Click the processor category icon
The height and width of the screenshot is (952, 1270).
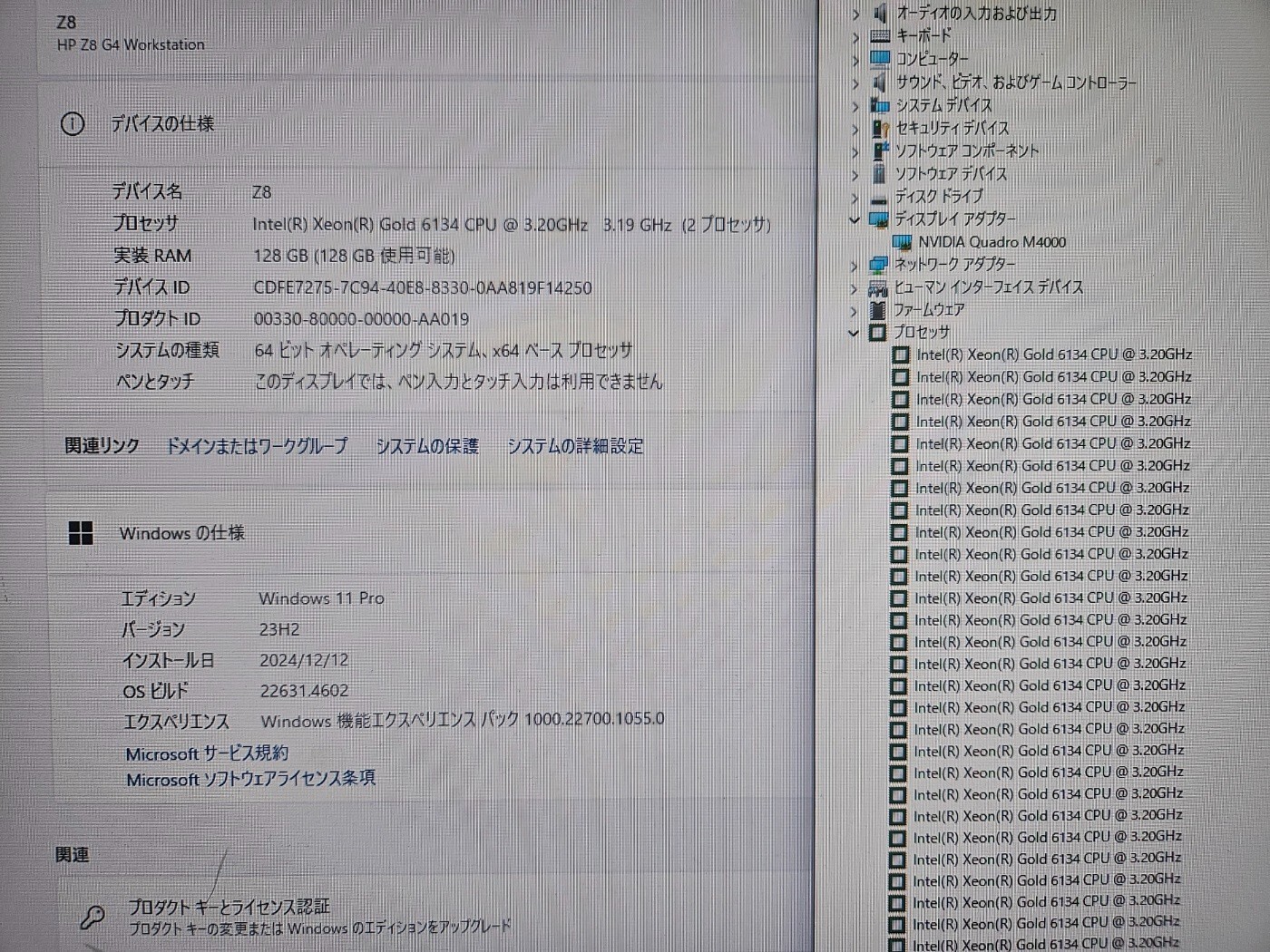(877, 333)
